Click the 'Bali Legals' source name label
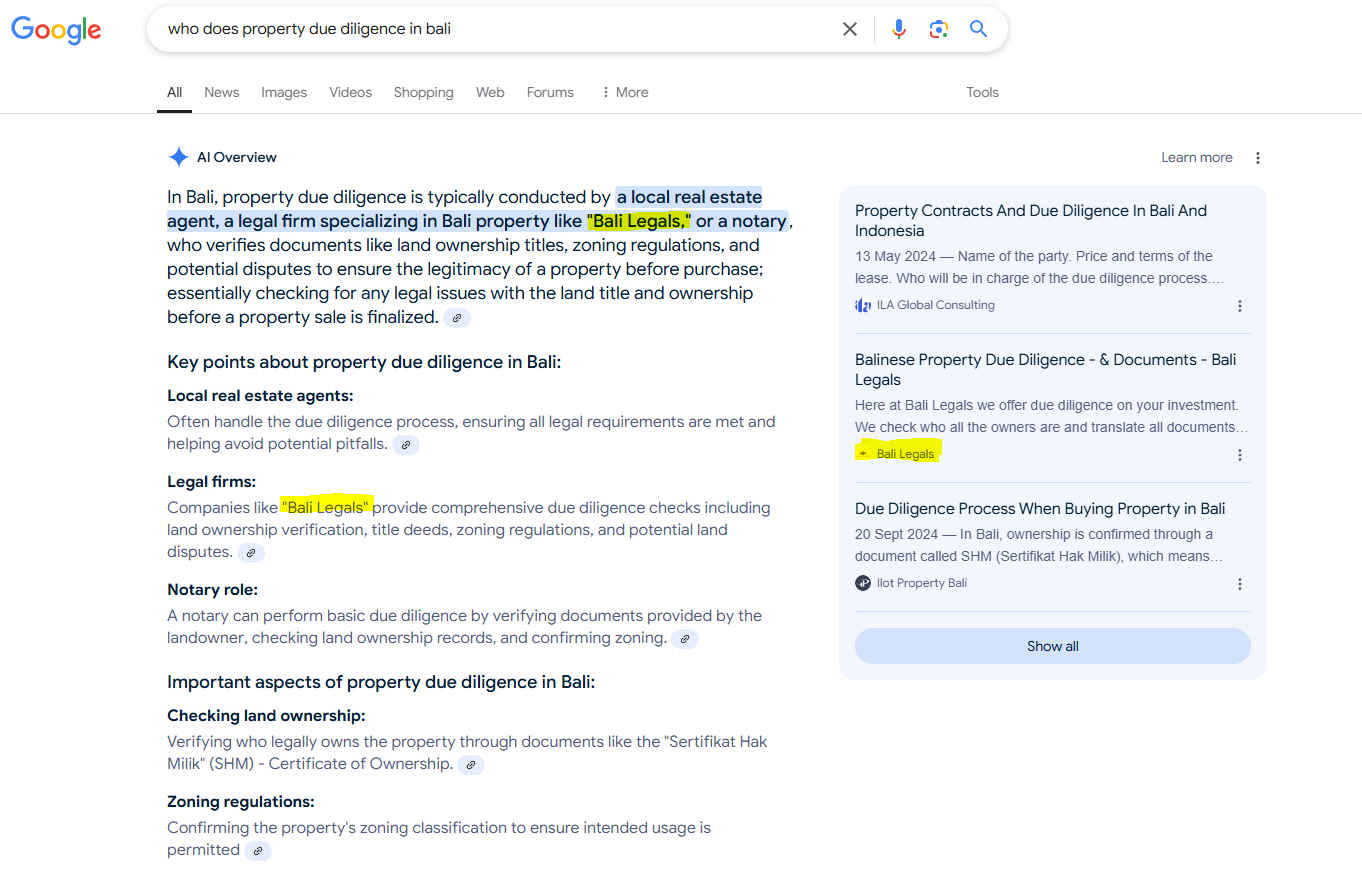This screenshot has height=870, width=1362. [x=905, y=454]
